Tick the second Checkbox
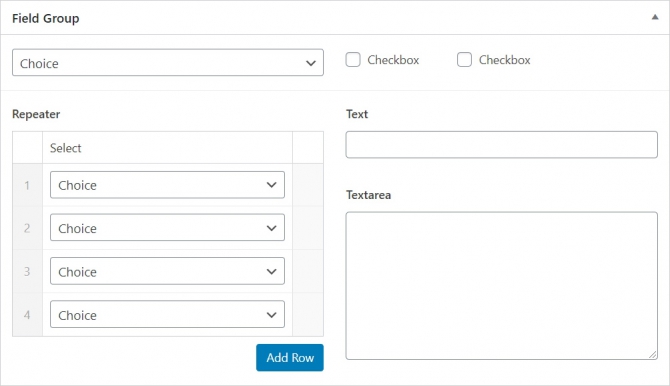Screen dimensions: 670x386 464,59
